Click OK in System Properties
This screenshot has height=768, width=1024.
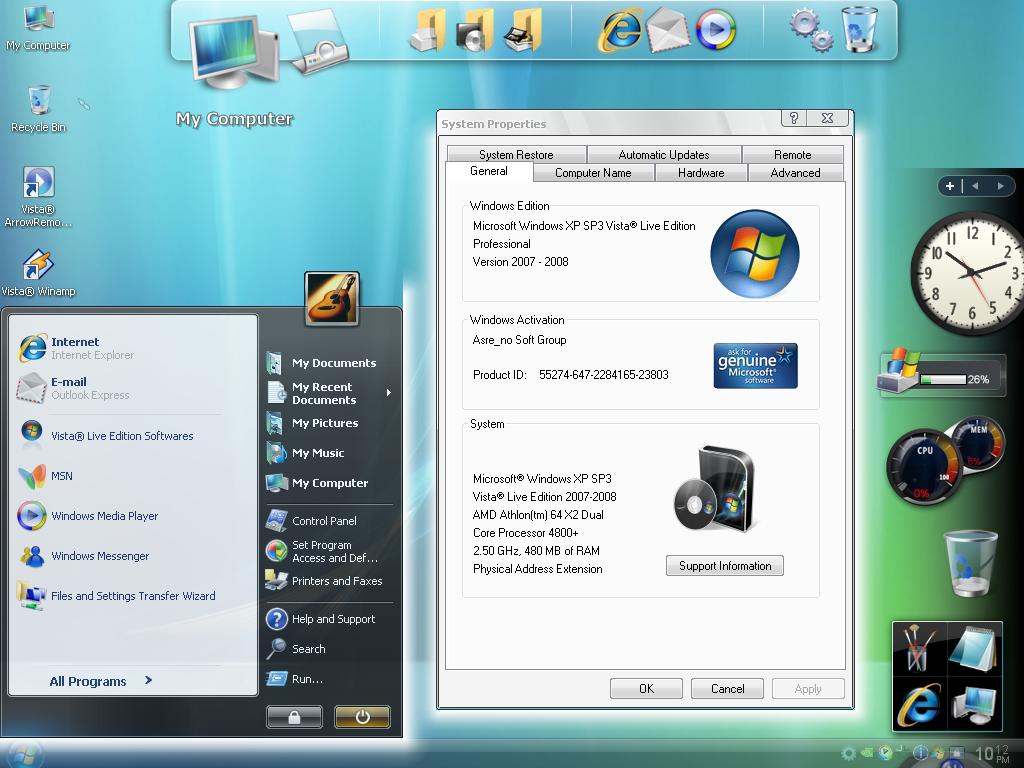click(646, 688)
